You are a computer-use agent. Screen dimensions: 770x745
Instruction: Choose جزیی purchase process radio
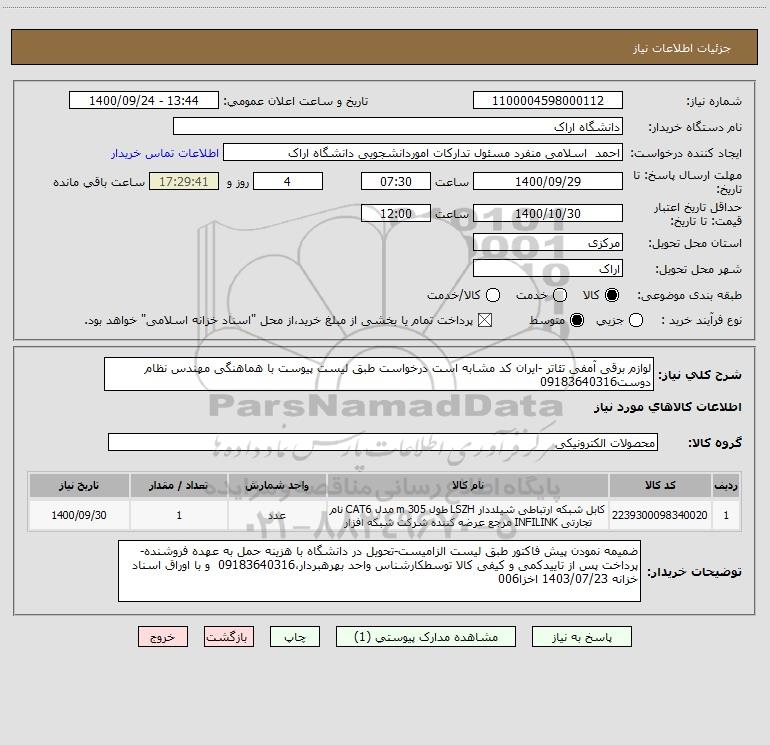point(635,320)
